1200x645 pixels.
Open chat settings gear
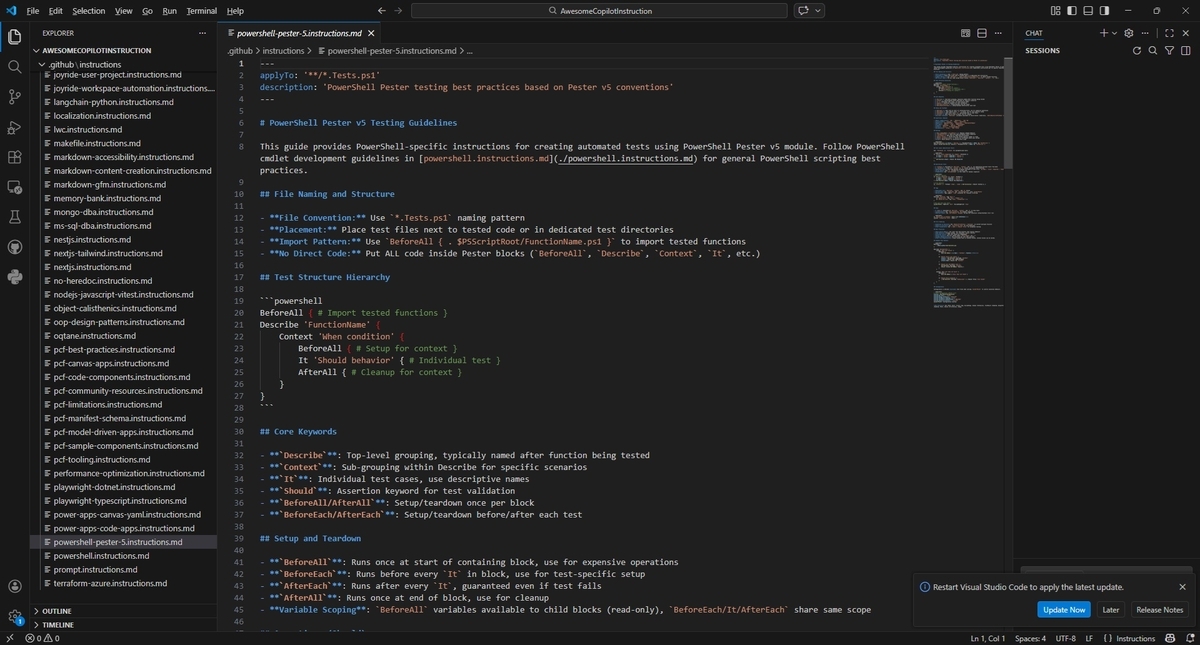pos(1129,33)
